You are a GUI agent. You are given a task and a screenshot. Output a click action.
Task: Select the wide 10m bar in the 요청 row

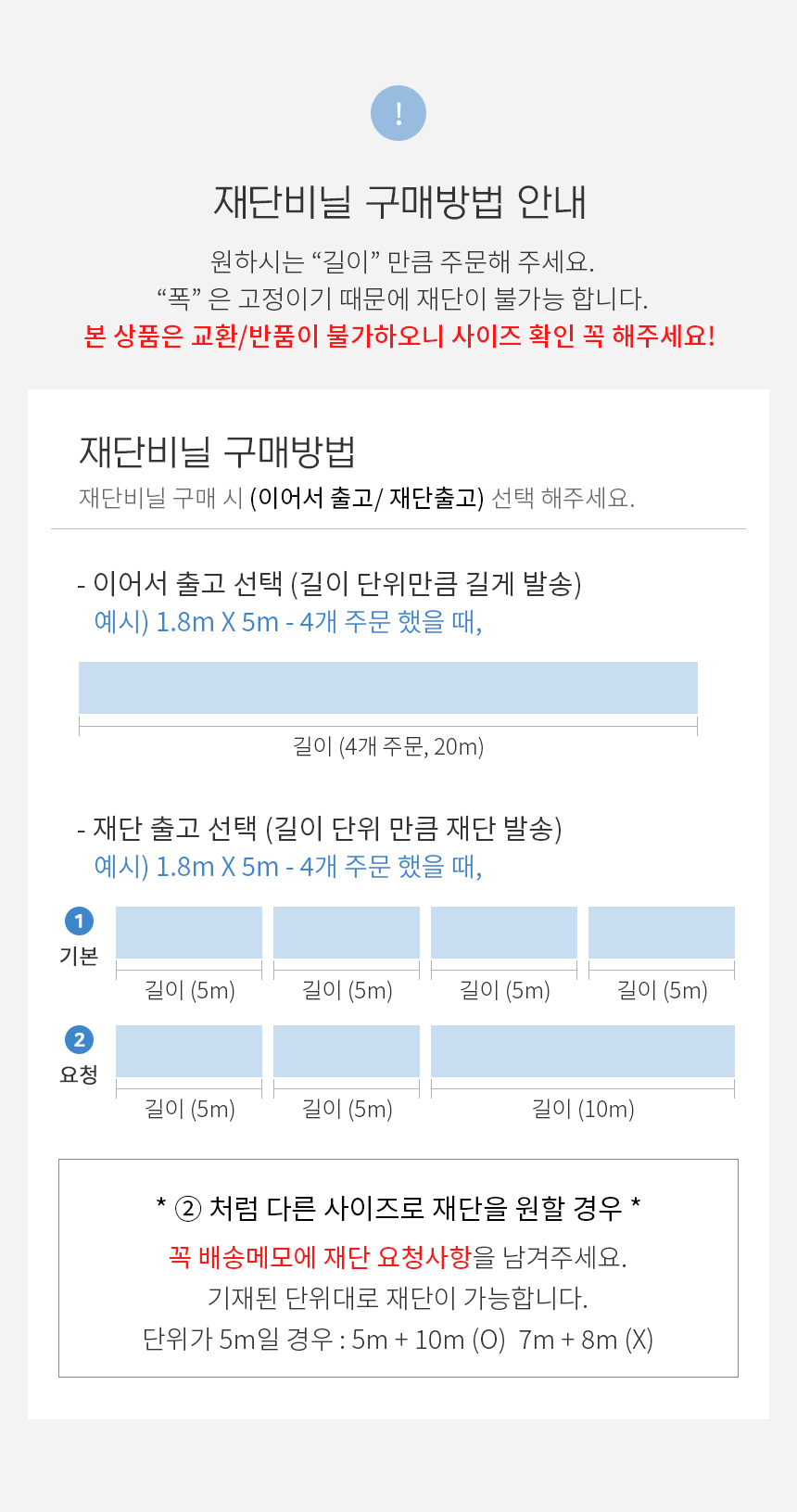583,1051
